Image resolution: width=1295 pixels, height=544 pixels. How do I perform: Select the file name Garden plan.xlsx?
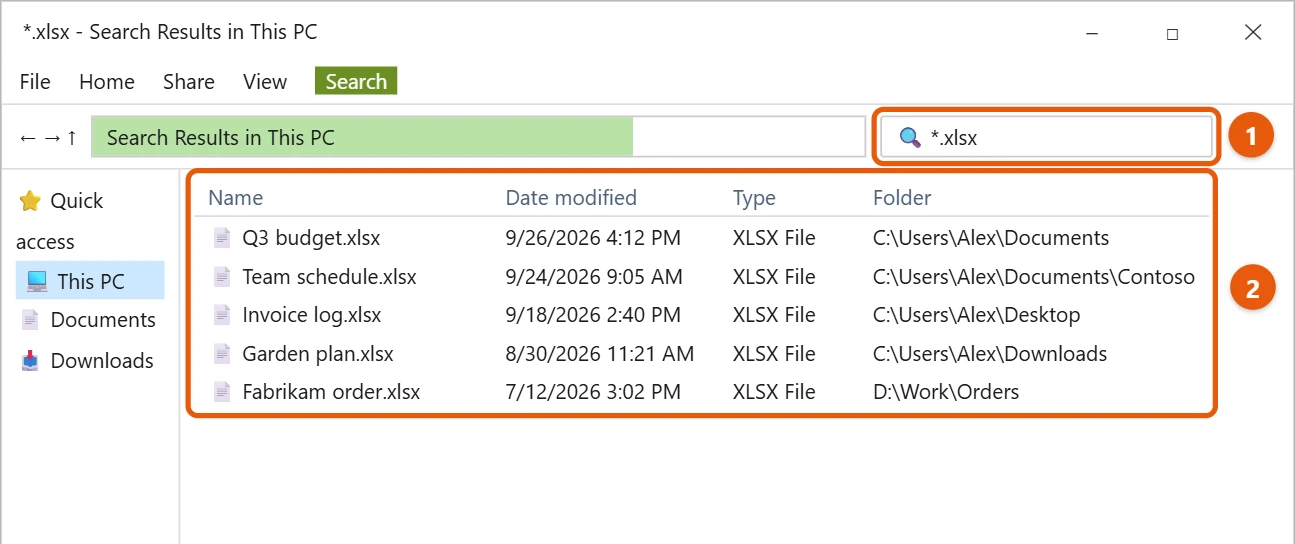point(318,354)
